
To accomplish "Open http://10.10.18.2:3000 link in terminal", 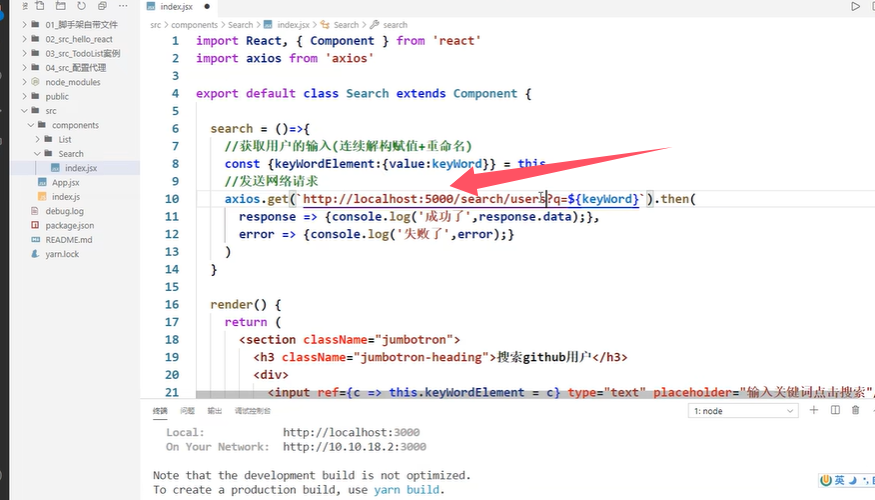I will pos(354,446).
